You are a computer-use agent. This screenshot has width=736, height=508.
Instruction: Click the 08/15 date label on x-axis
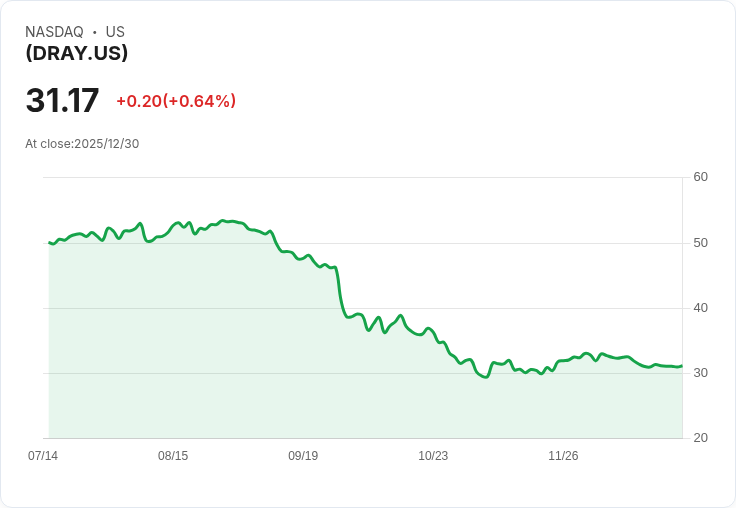(173, 455)
